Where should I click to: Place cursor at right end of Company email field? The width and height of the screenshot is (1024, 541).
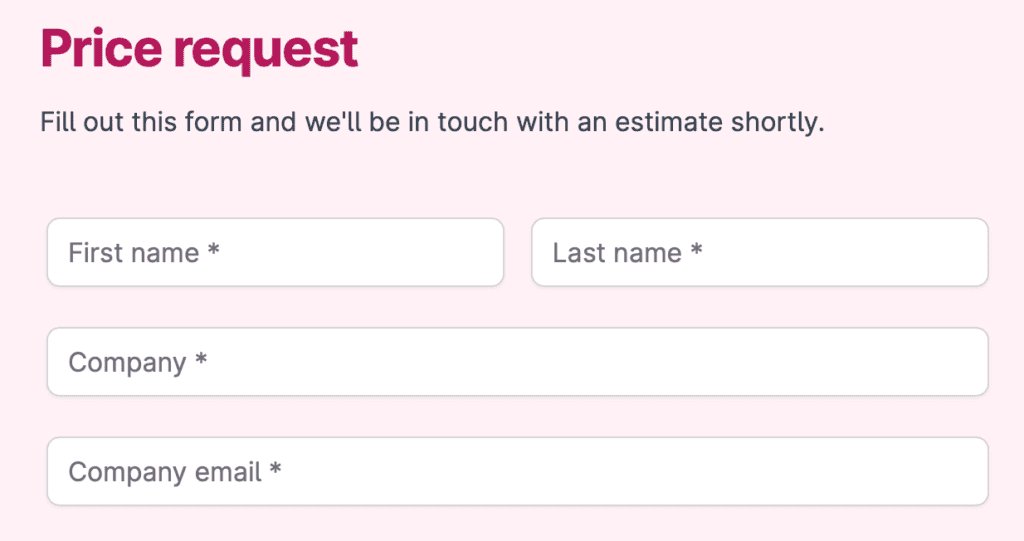(960, 471)
